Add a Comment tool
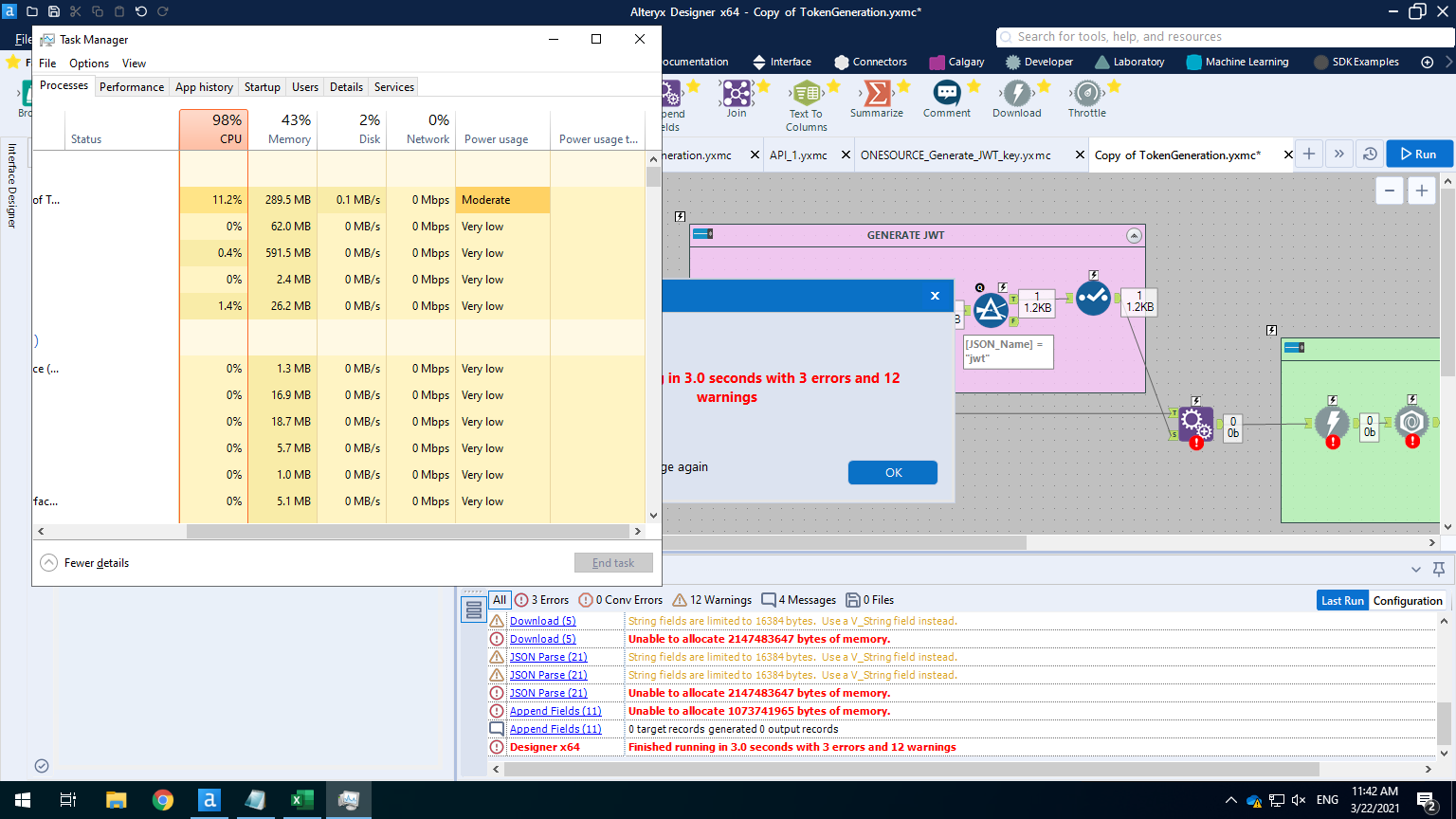This screenshot has width=1456, height=819. click(x=945, y=95)
